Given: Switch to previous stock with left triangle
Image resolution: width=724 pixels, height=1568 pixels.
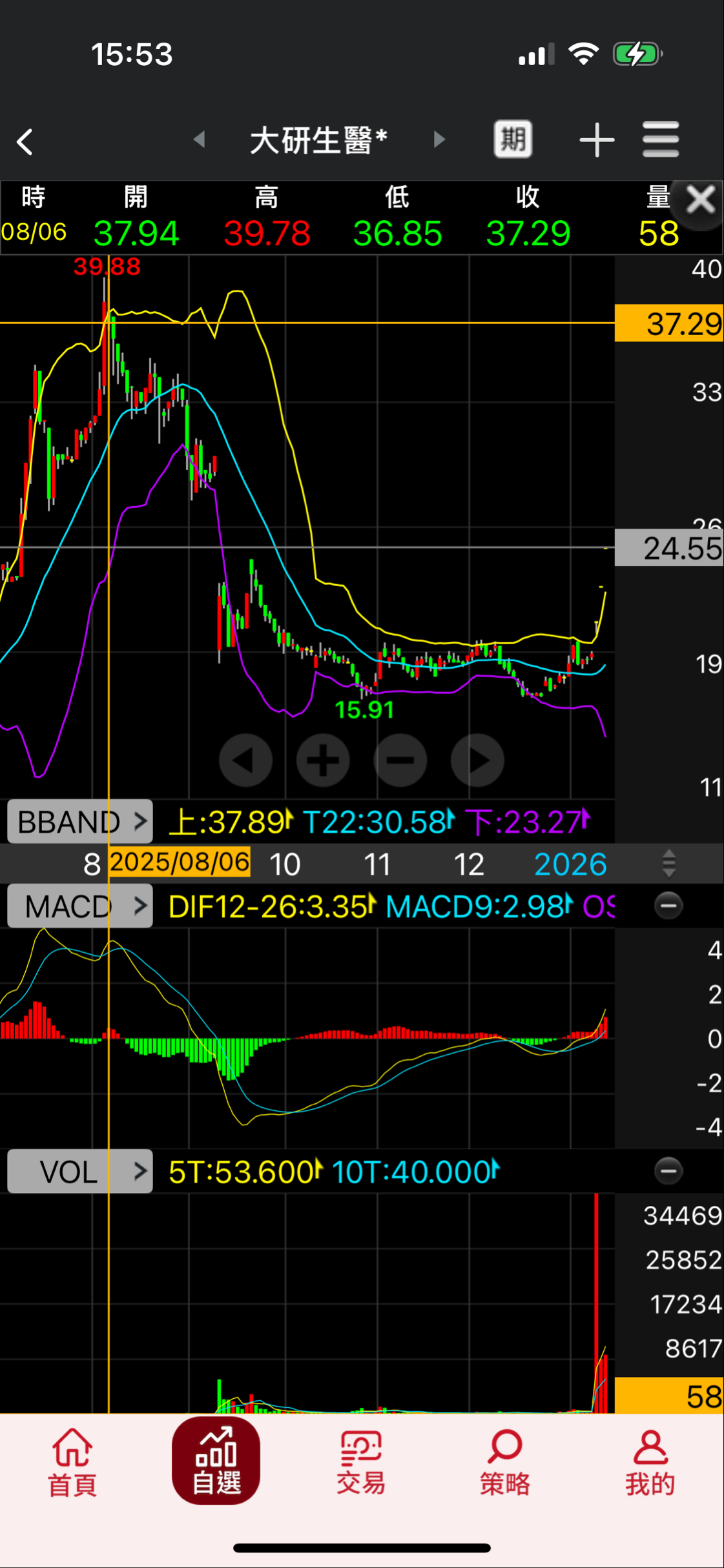Looking at the screenshot, I should (200, 139).
